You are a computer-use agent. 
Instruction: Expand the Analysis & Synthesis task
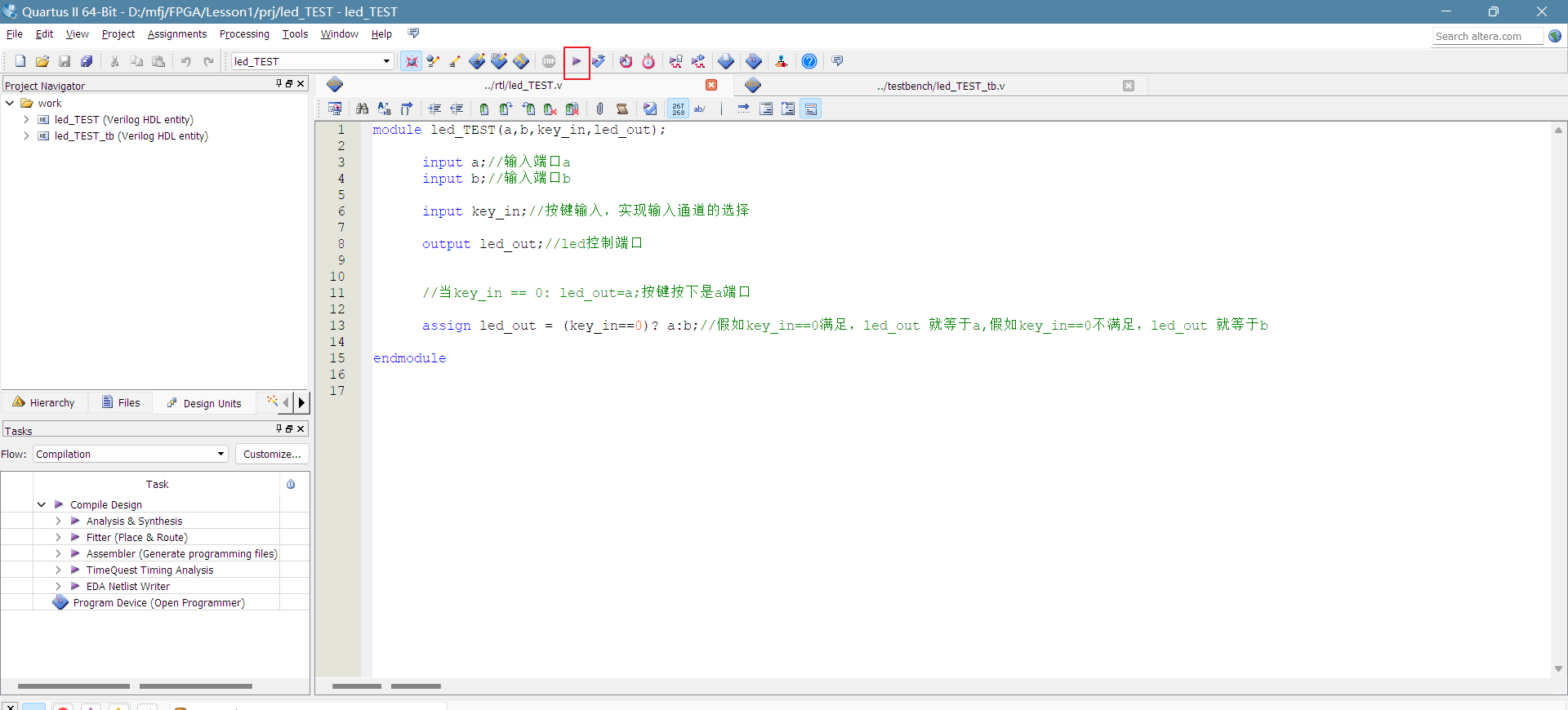pyautogui.click(x=58, y=521)
